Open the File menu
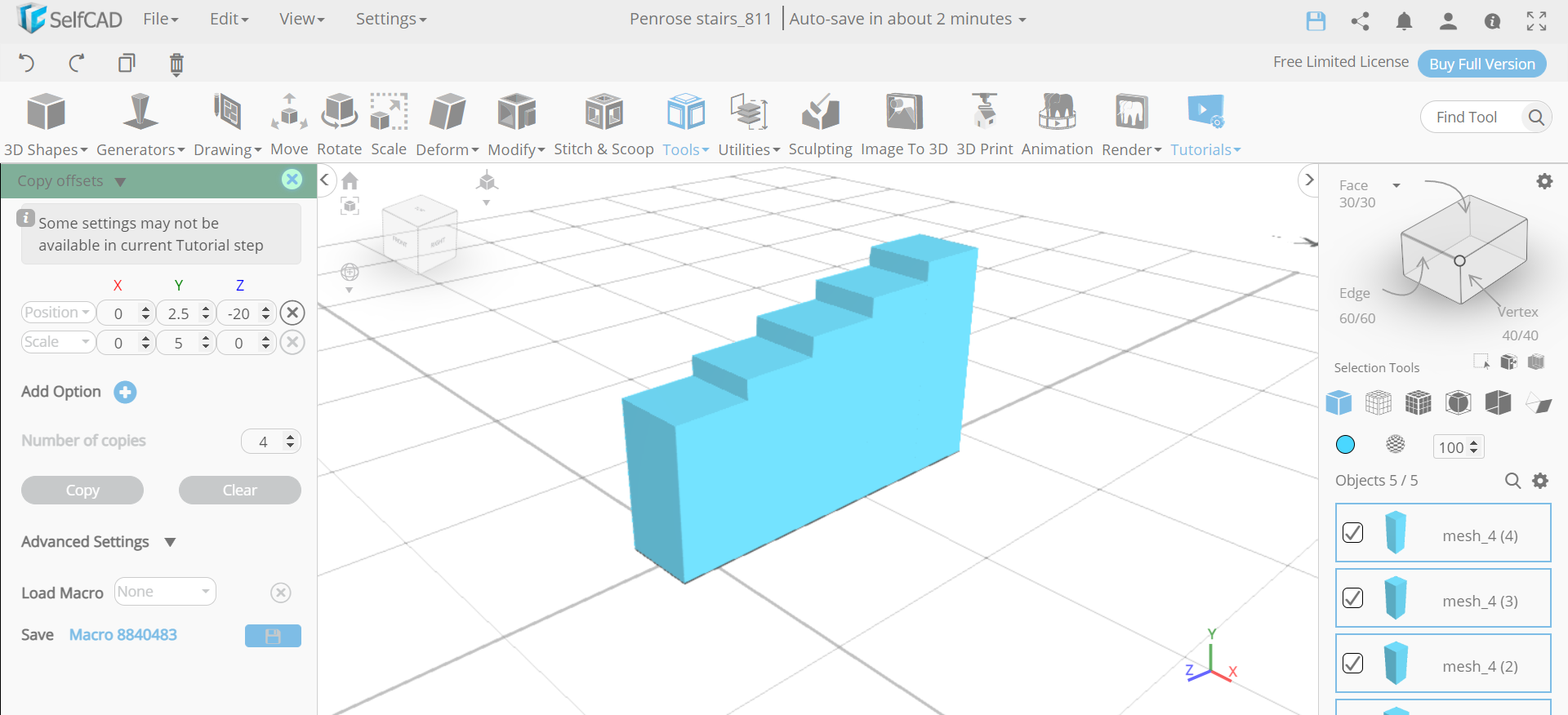 tap(160, 19)
